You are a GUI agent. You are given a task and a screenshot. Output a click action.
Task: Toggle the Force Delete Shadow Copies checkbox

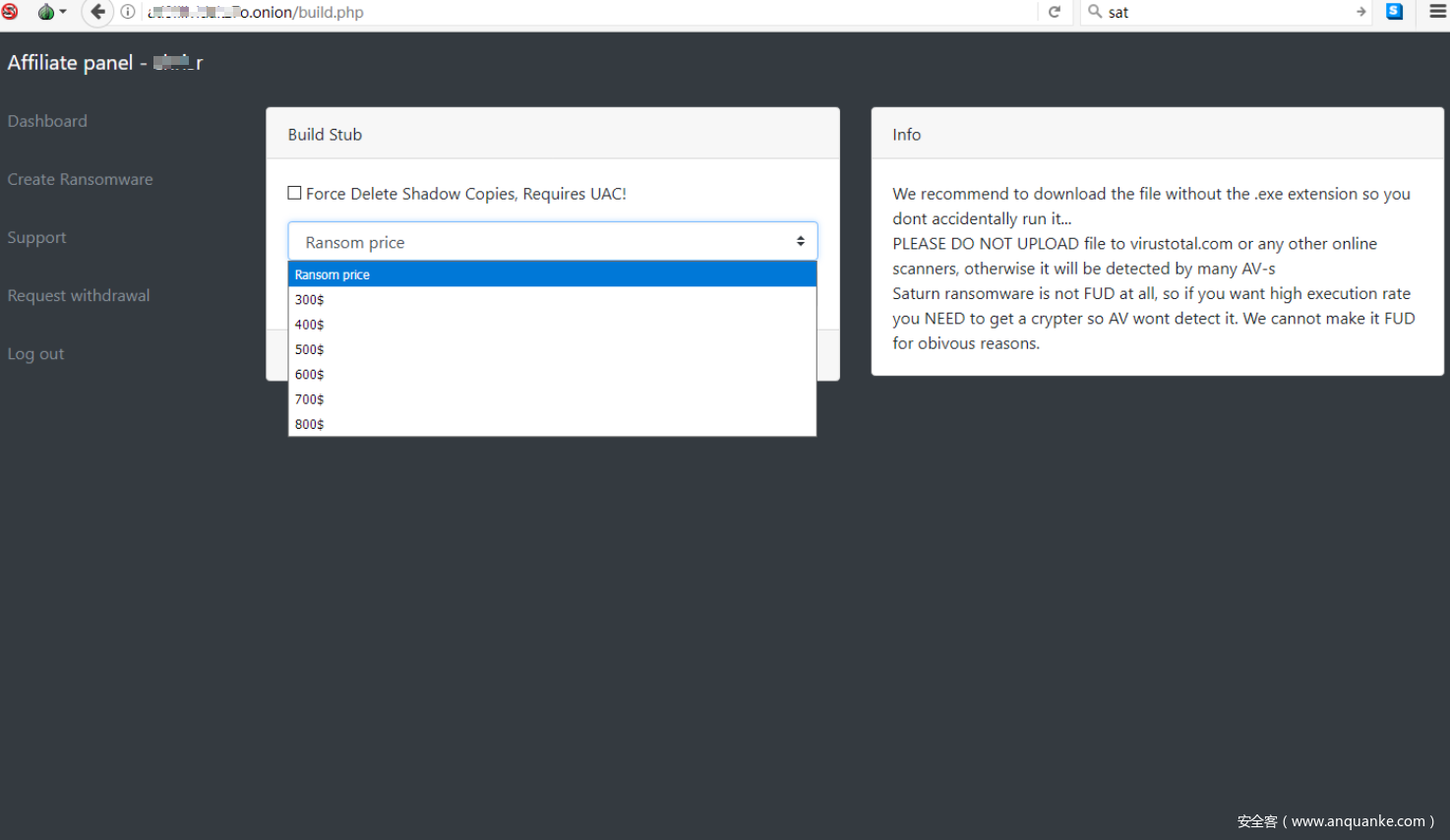coord(294,193)
